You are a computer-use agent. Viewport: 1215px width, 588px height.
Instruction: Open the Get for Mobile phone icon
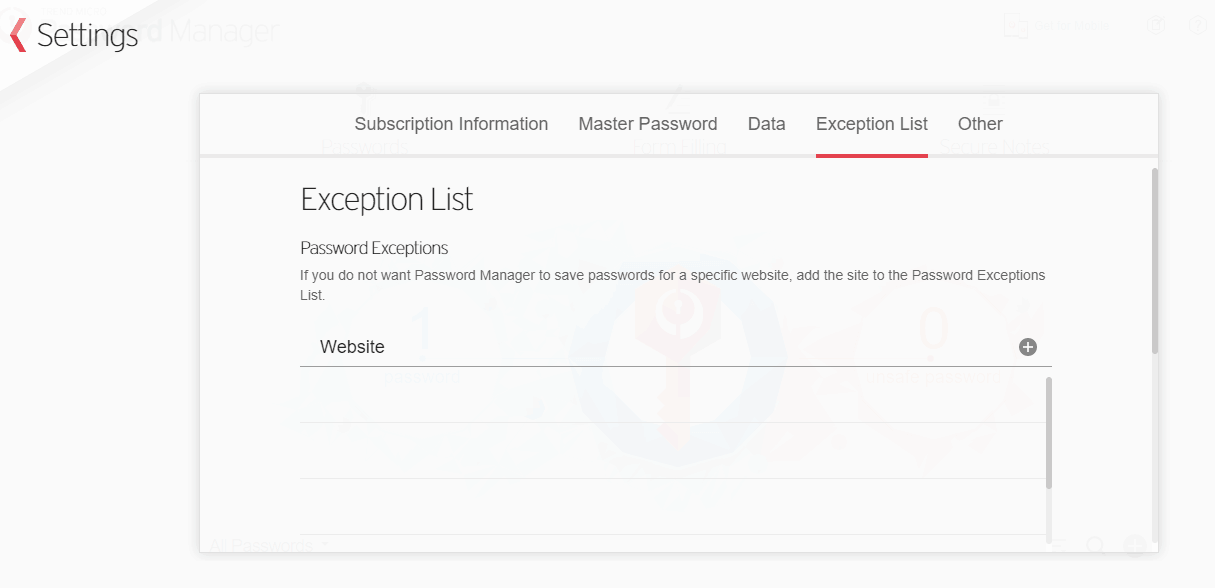(1015, 26)
